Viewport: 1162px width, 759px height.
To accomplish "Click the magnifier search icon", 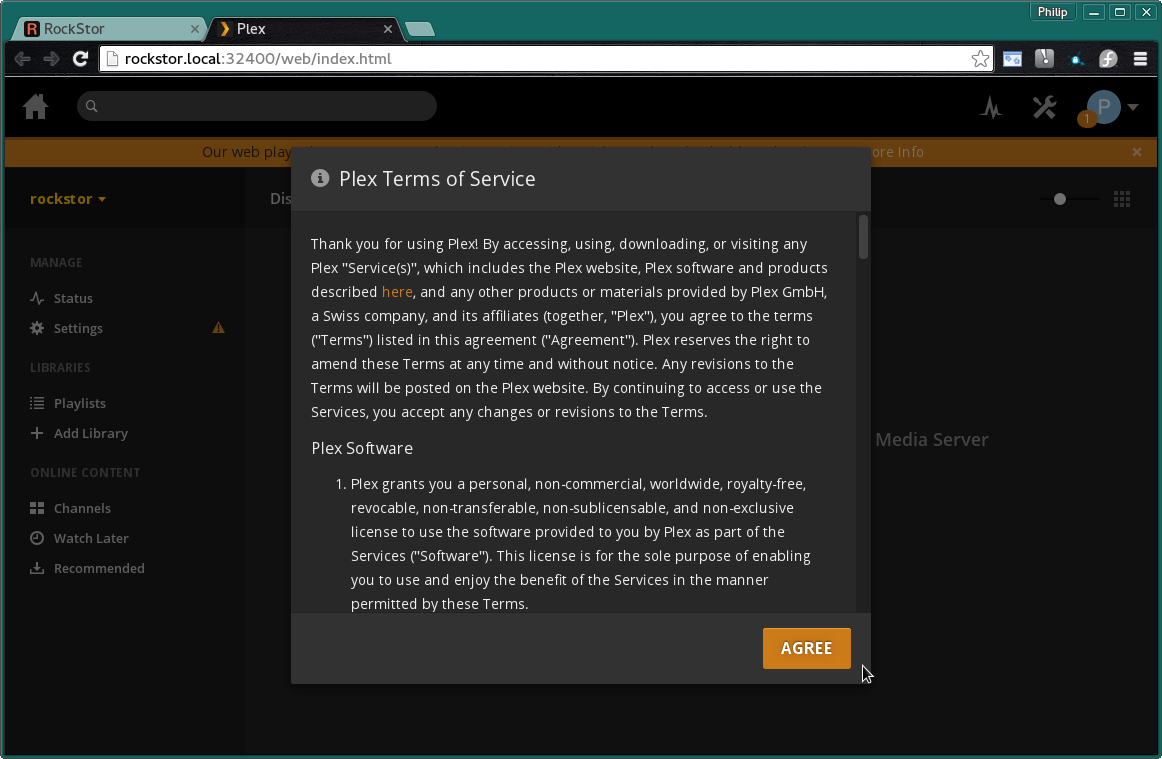I will click(x=92, y=106).
